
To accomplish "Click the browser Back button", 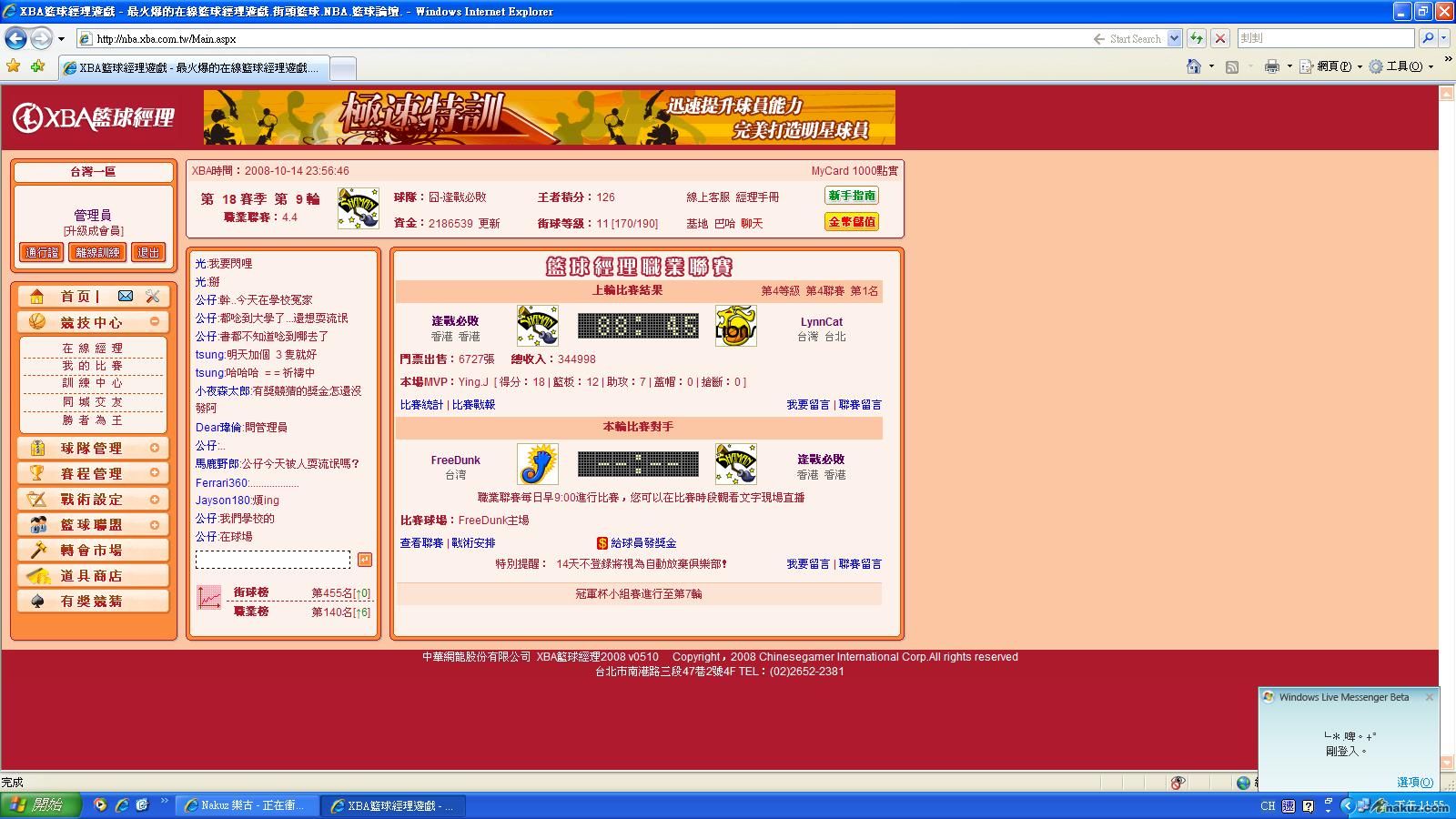I will pos(15,38).
